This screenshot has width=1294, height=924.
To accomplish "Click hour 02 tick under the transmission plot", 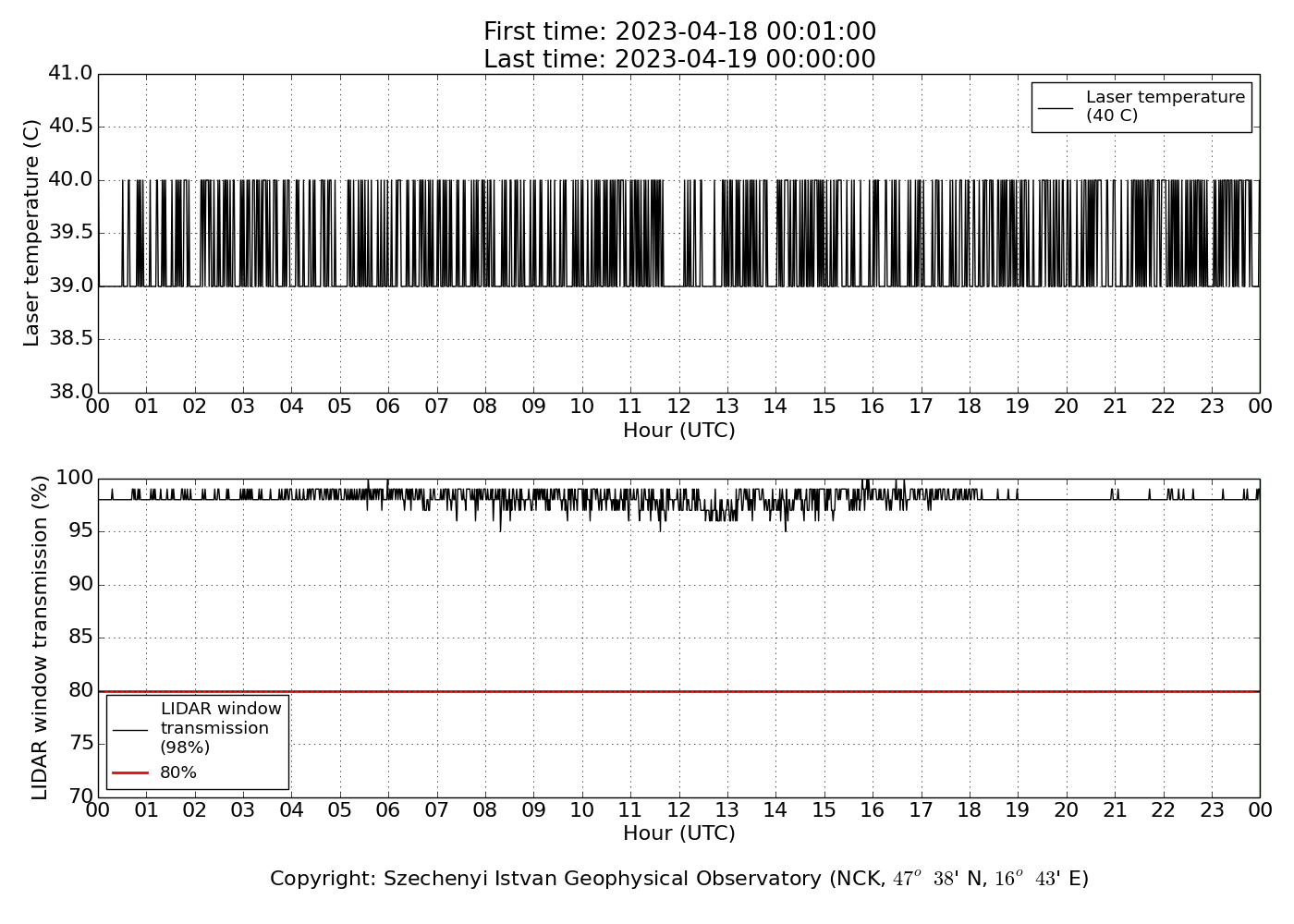I will (195, 810).
